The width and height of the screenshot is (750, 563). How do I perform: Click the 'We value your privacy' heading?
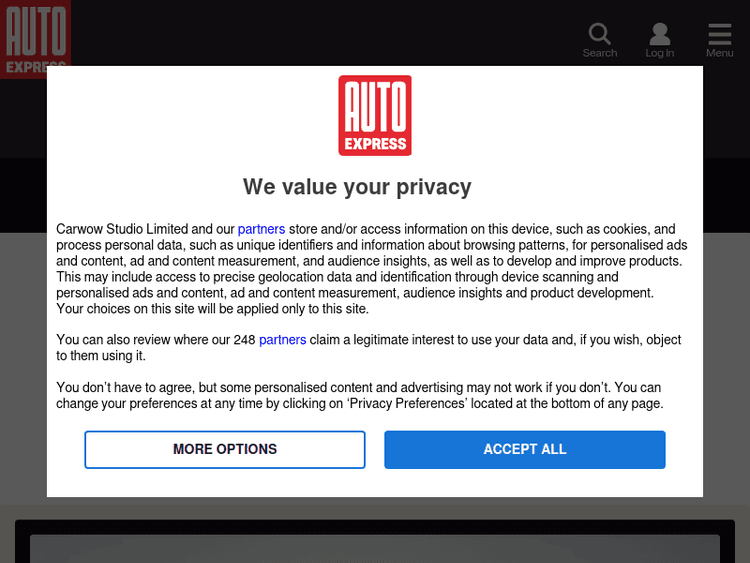pyautogui.click(x=357, y=187)
